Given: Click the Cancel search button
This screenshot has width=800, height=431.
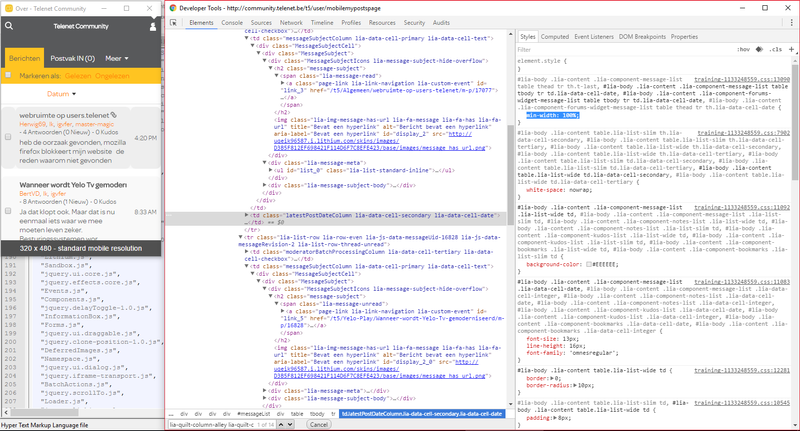Looking at the screenshot, I should pyautogui.click(x=319, y=424).
